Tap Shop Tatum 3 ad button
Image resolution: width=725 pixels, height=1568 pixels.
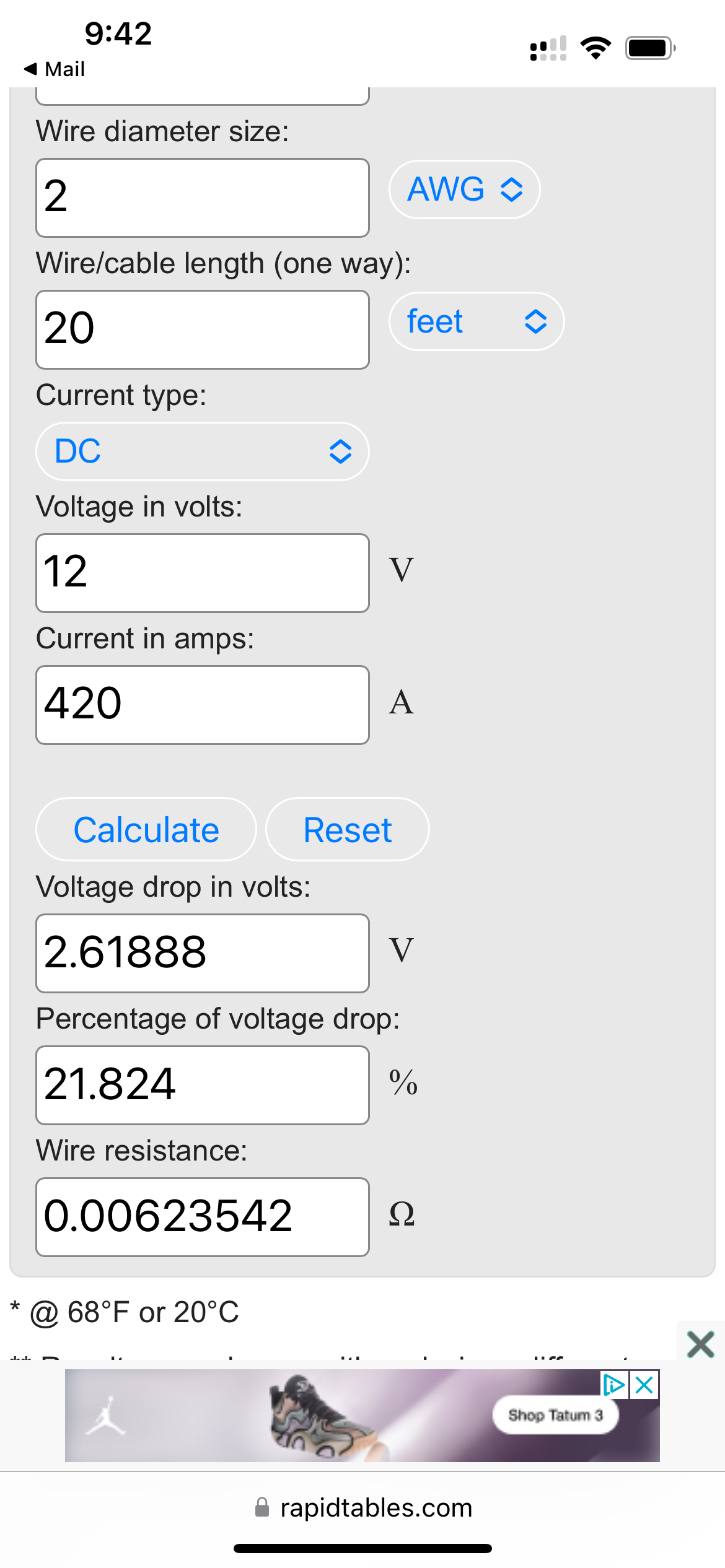tap(556, 1415)
